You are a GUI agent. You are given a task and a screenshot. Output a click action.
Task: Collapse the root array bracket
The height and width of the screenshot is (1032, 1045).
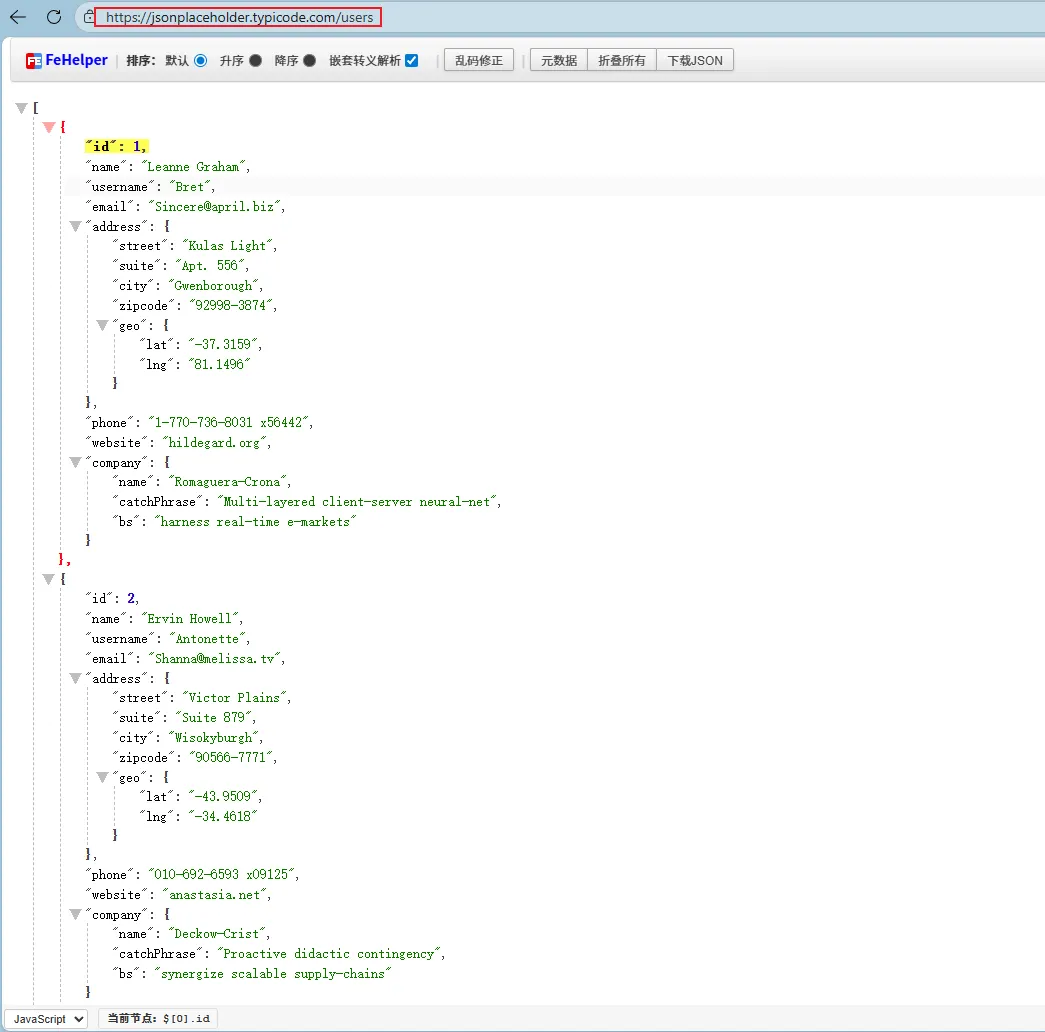21,107
